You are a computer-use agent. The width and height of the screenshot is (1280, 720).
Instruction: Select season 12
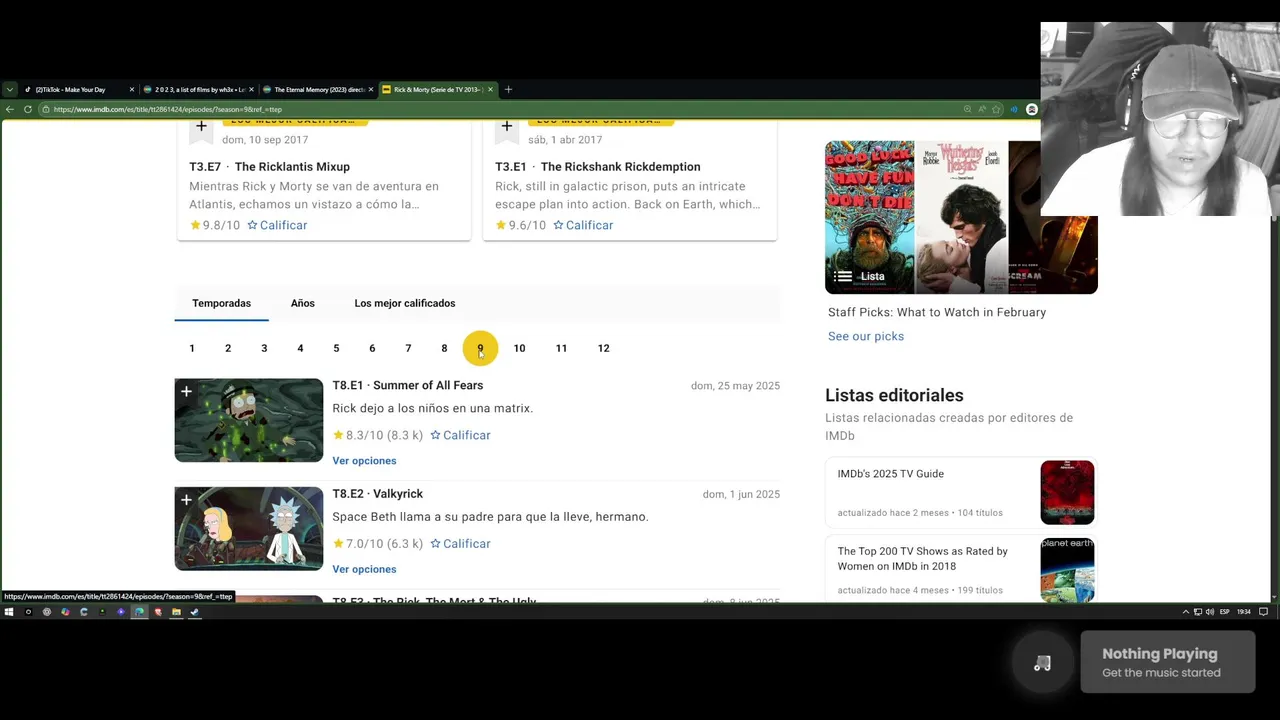point(603,348)
